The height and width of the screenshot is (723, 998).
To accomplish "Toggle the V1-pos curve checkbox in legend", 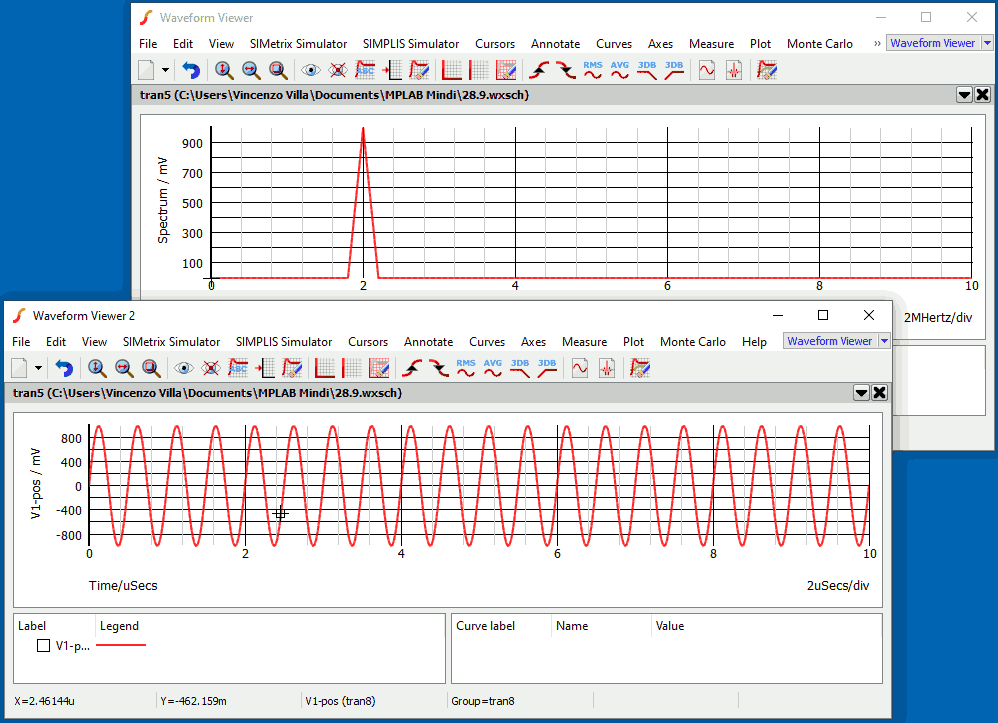I will (43, 646).
